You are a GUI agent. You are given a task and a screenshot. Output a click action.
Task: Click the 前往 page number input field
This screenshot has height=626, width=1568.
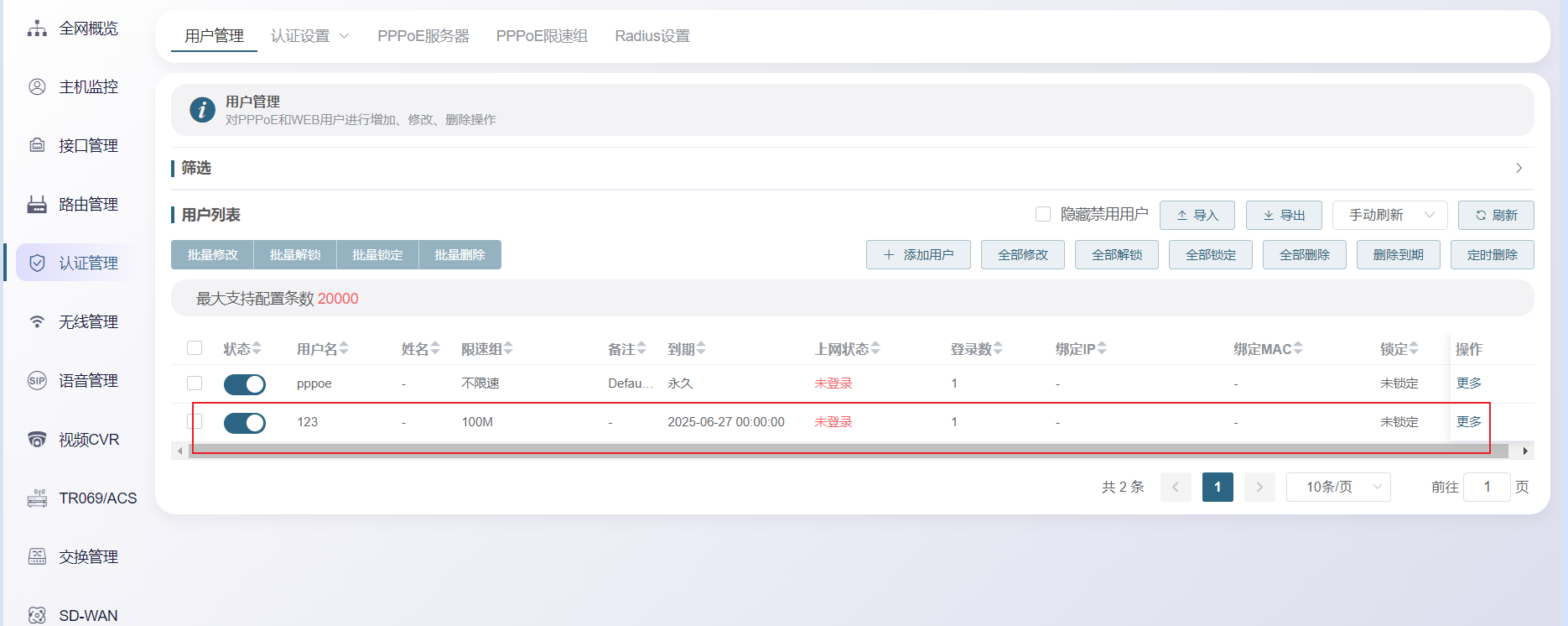[x=1486, y=487]
